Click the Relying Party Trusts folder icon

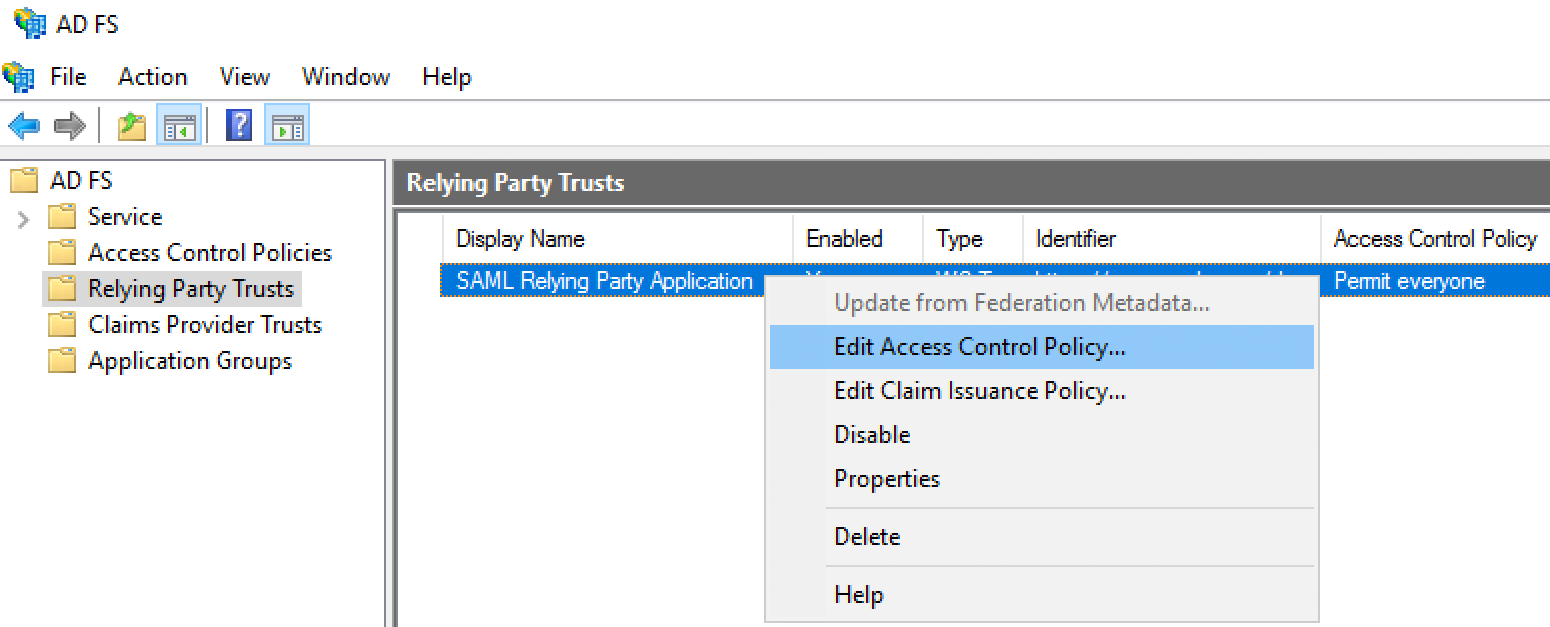click(x=62, y=288)
